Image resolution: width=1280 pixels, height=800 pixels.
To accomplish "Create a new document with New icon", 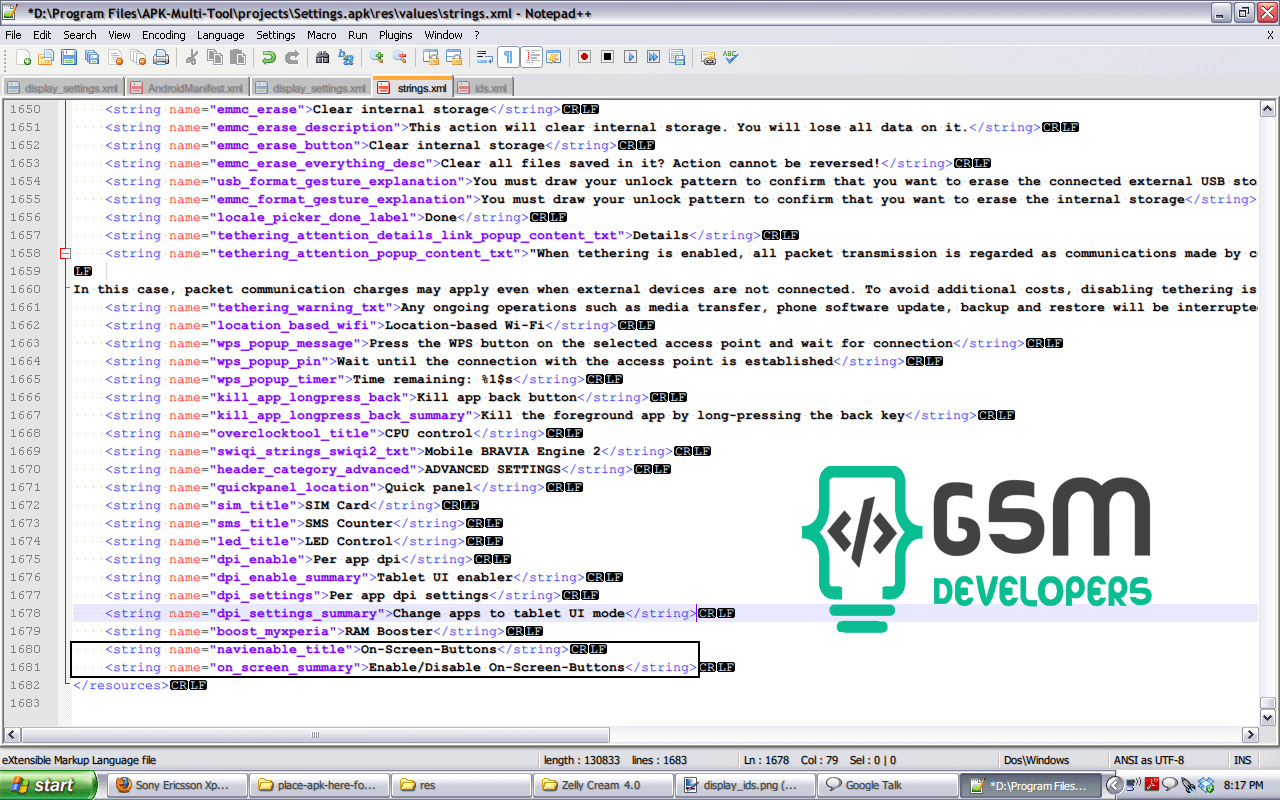I will pos(23,57).
